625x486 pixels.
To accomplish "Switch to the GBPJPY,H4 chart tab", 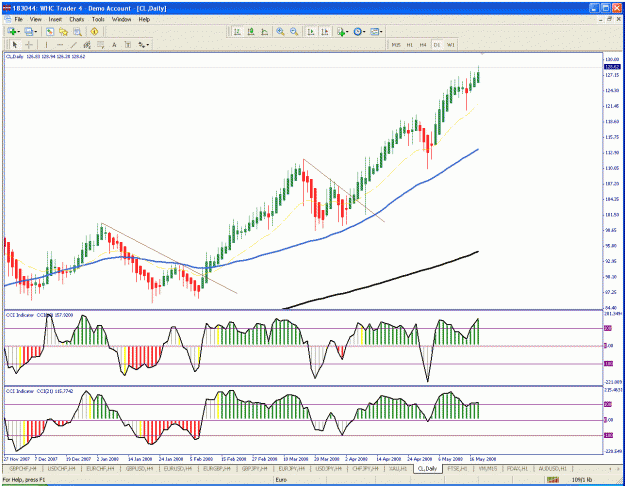I will (x=254, y=468).
